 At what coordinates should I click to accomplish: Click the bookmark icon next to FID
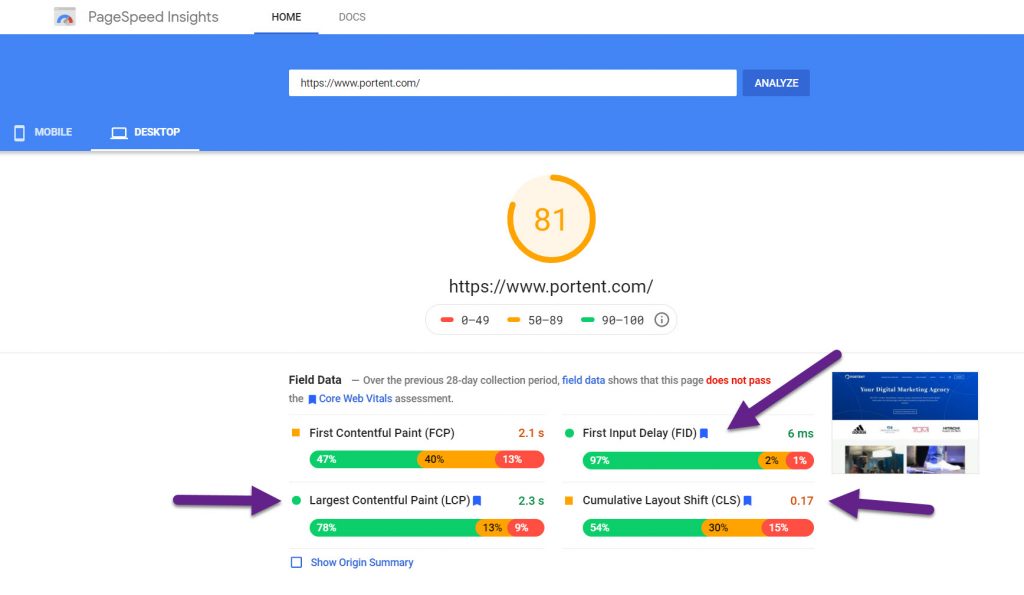click(704, 433)
